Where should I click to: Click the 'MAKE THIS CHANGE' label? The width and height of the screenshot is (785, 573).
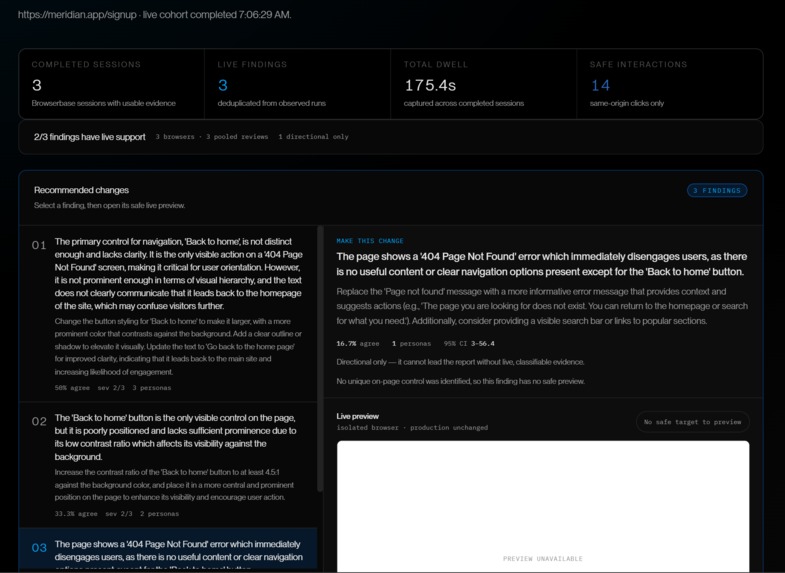(370, 241)
